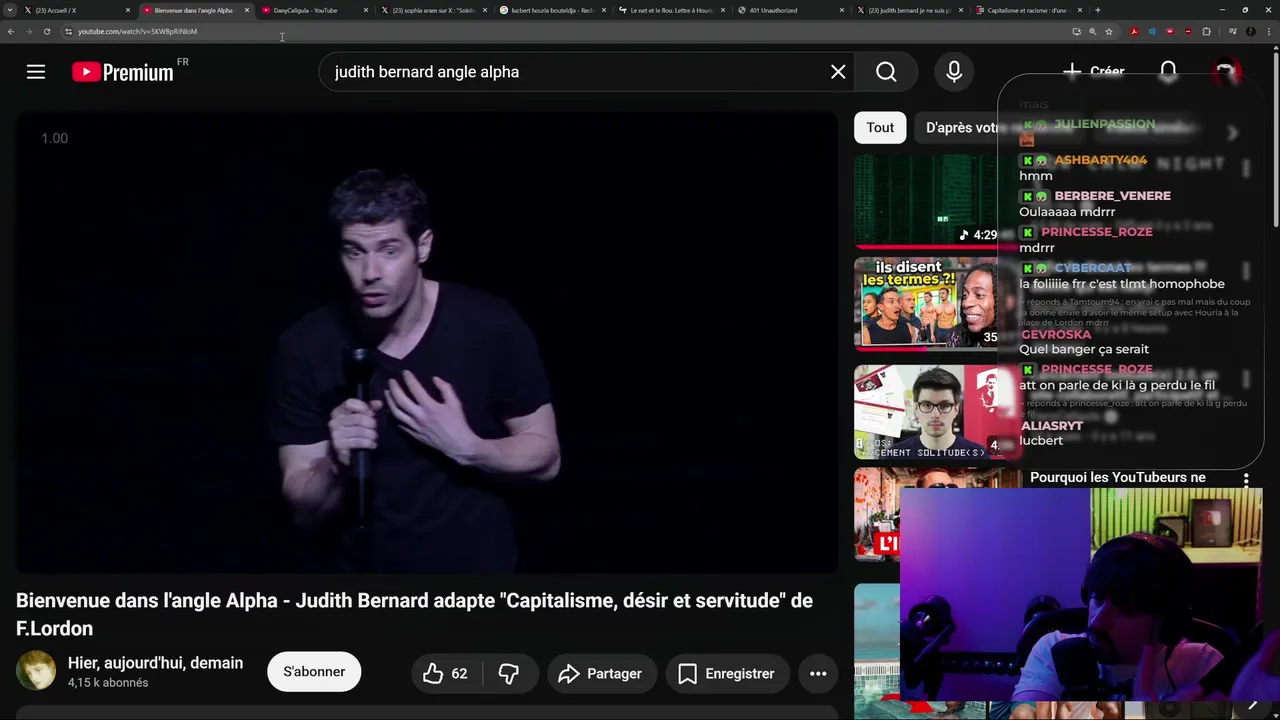
Task: Submit search with the magnifier button
Action: pyautogui.click(x=886, y=72)
